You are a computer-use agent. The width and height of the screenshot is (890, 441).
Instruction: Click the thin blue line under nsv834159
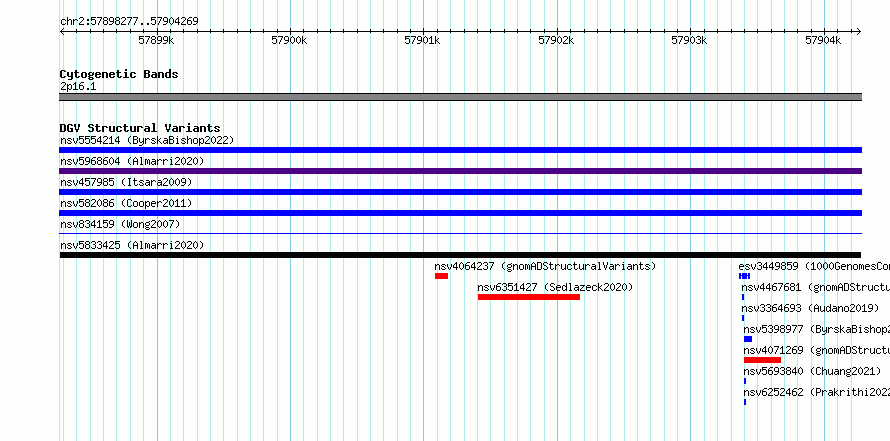[x=460, y=233]
